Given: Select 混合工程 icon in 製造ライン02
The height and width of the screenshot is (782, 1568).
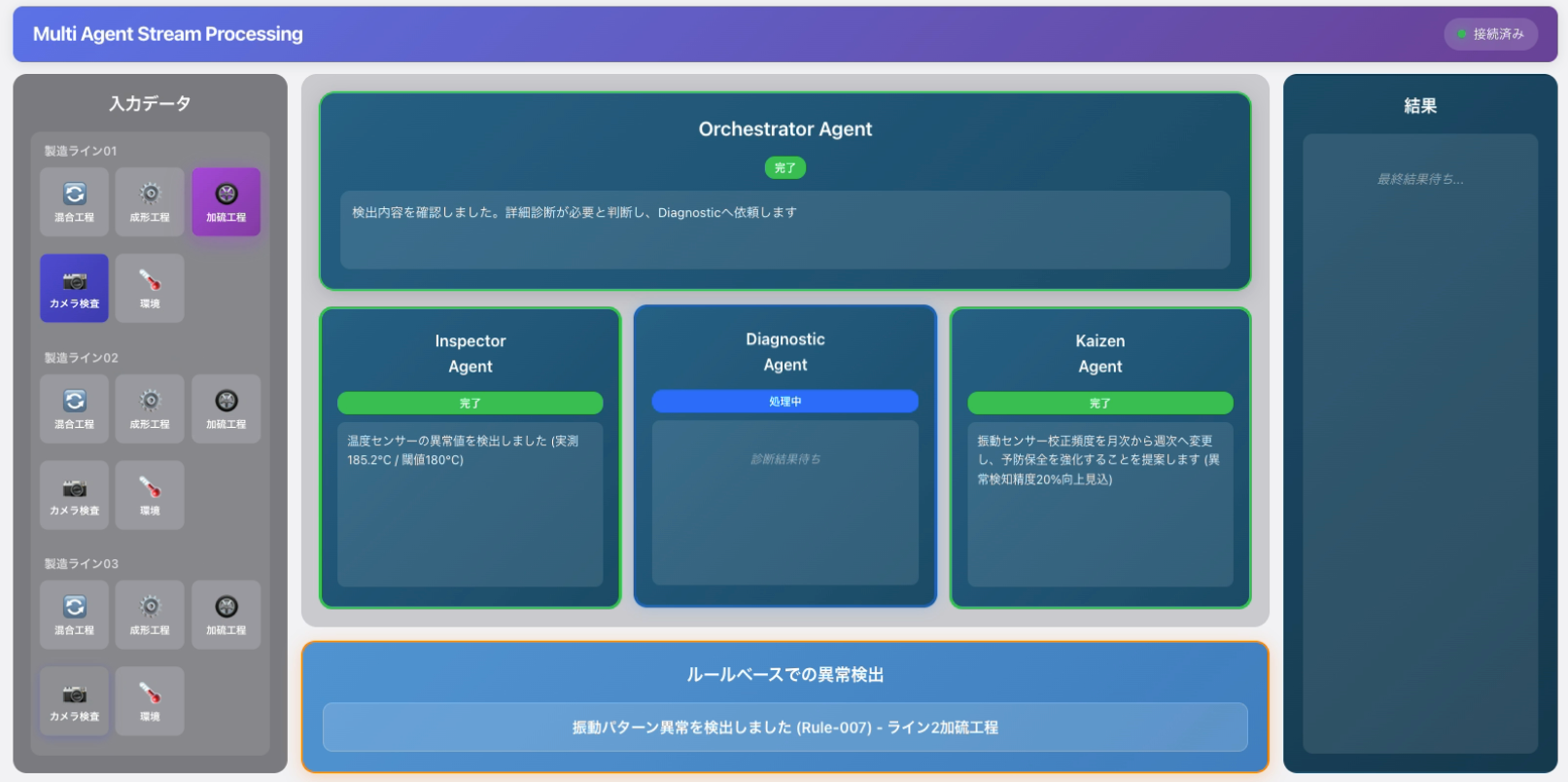Looking at the screenshot, I should [x=74, y=409].
